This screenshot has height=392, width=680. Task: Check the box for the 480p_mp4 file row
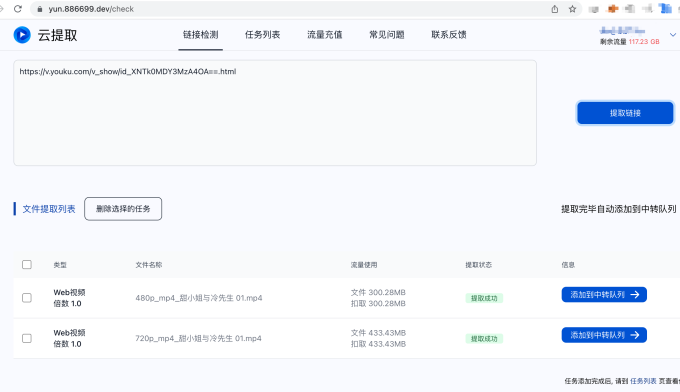click(27, 298)
